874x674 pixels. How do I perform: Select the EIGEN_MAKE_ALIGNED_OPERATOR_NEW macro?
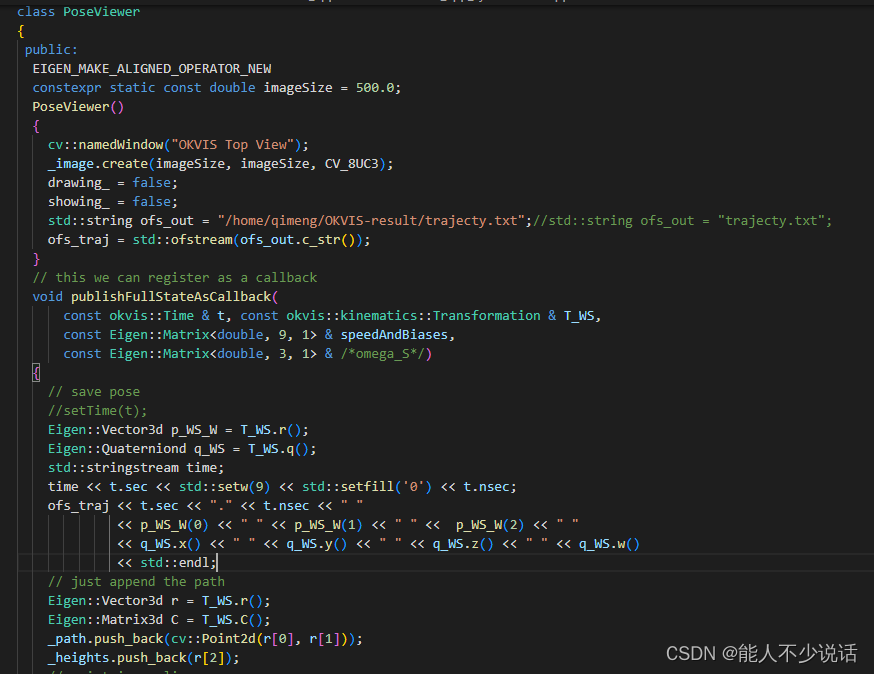point(152,68)
